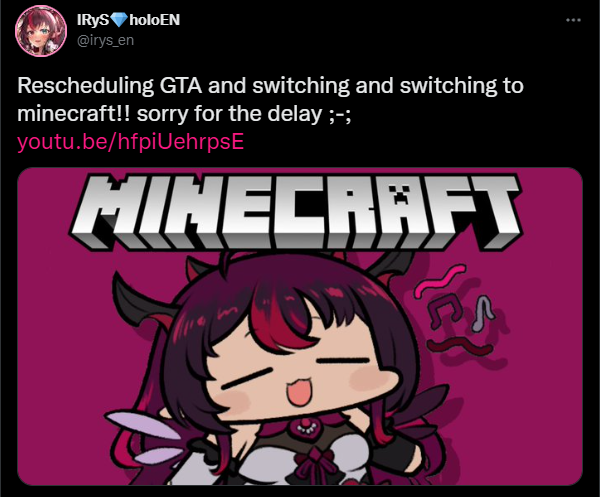The image size is (600, 497).
Task: Click the blue diamond emoji in the name
Action: (119, 20)
